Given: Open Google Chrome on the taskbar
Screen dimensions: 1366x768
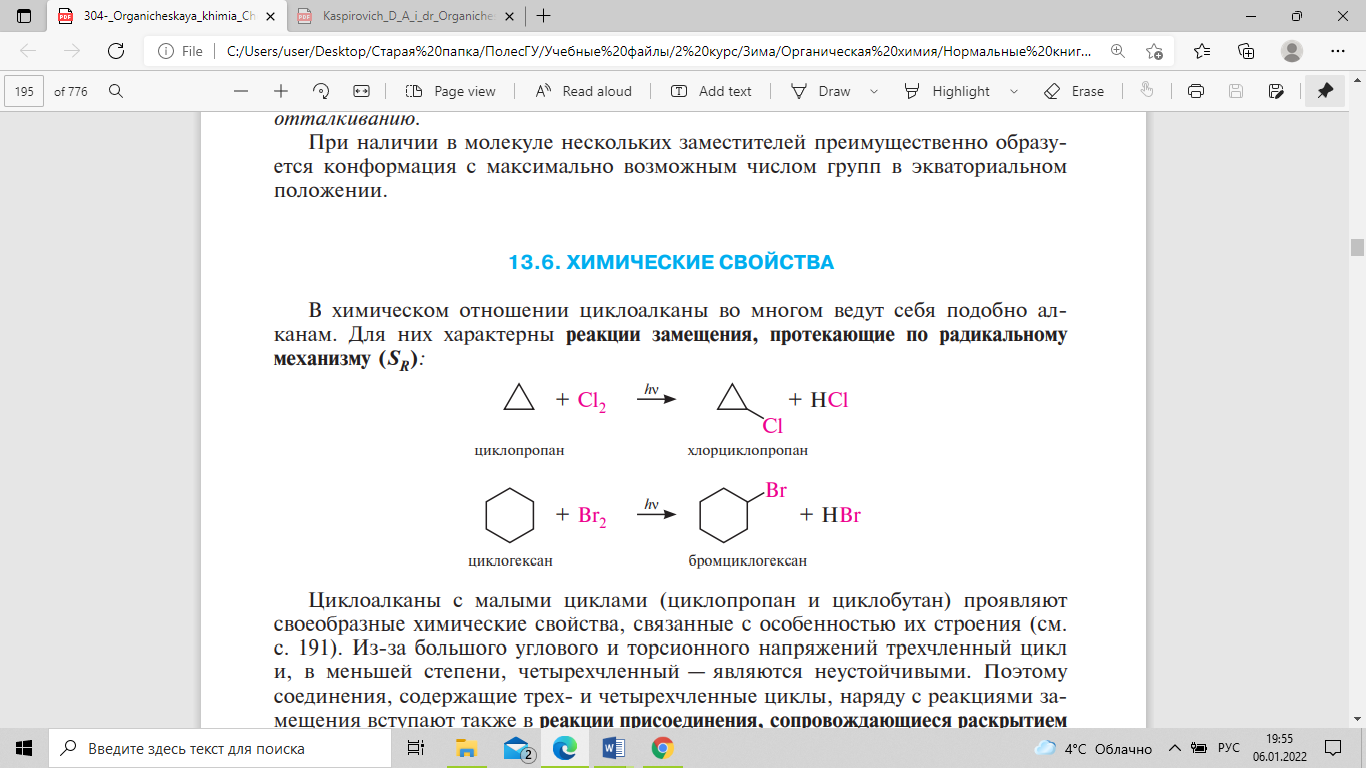Looking at the screenshot, I should click(662, 748).
